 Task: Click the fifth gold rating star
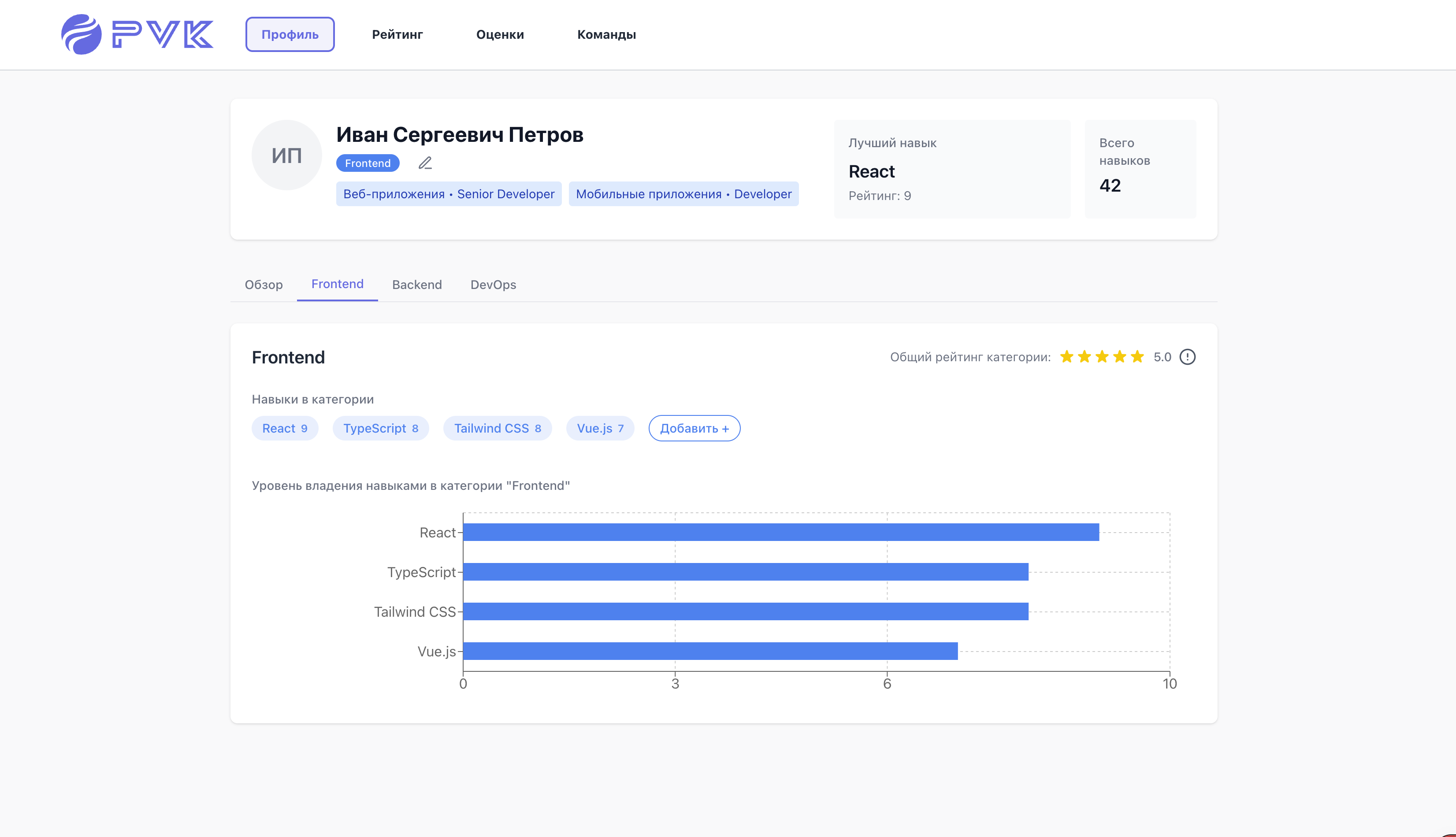(1137, 357)
